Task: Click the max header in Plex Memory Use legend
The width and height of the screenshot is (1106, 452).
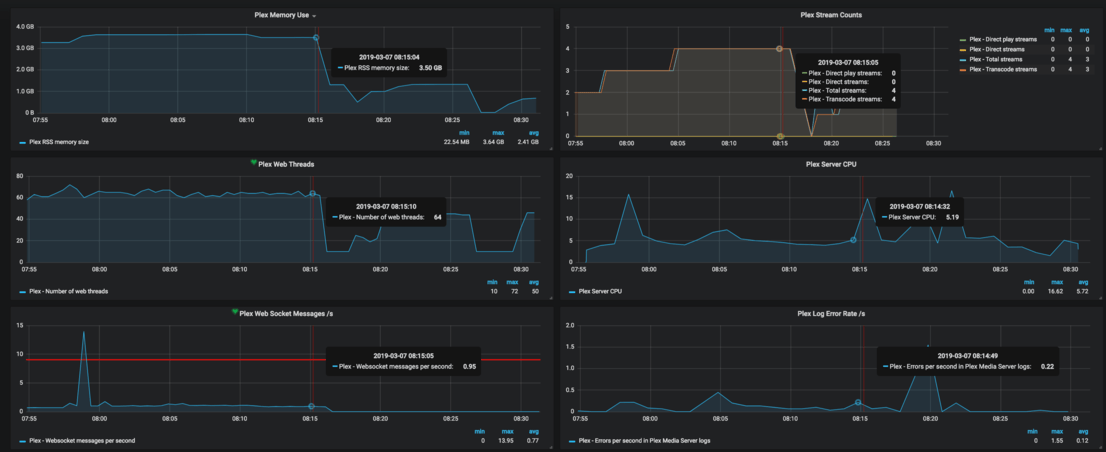Action: (x=498, y=133)
